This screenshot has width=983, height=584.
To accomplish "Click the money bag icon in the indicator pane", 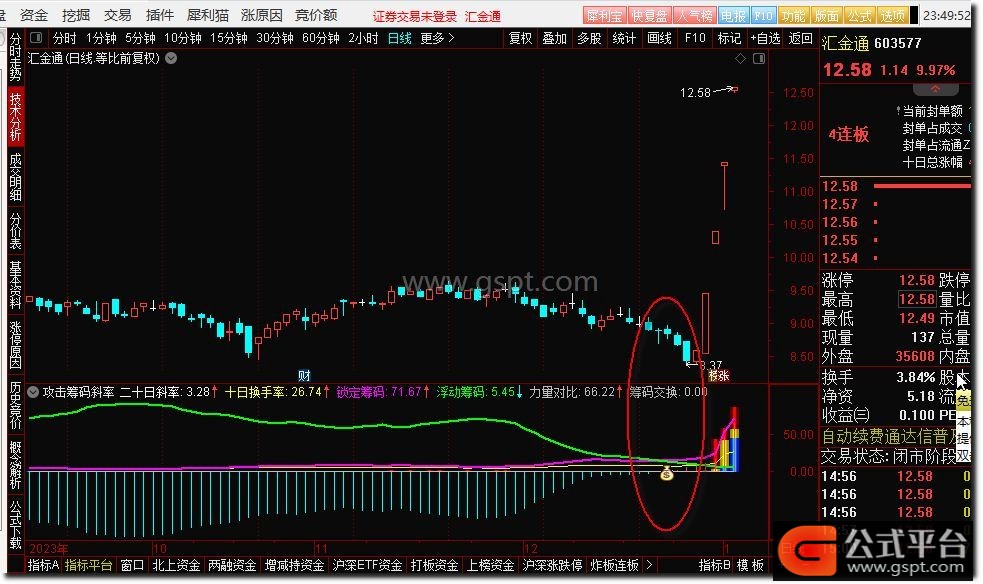I will (x=666, y=474).
